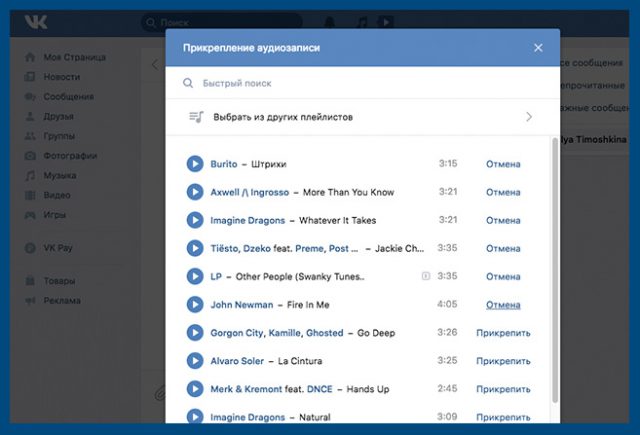The height and width of the screenshot is (435, 640).
Task: Click the back arrow behind dialog
Action: pos(155,64)
